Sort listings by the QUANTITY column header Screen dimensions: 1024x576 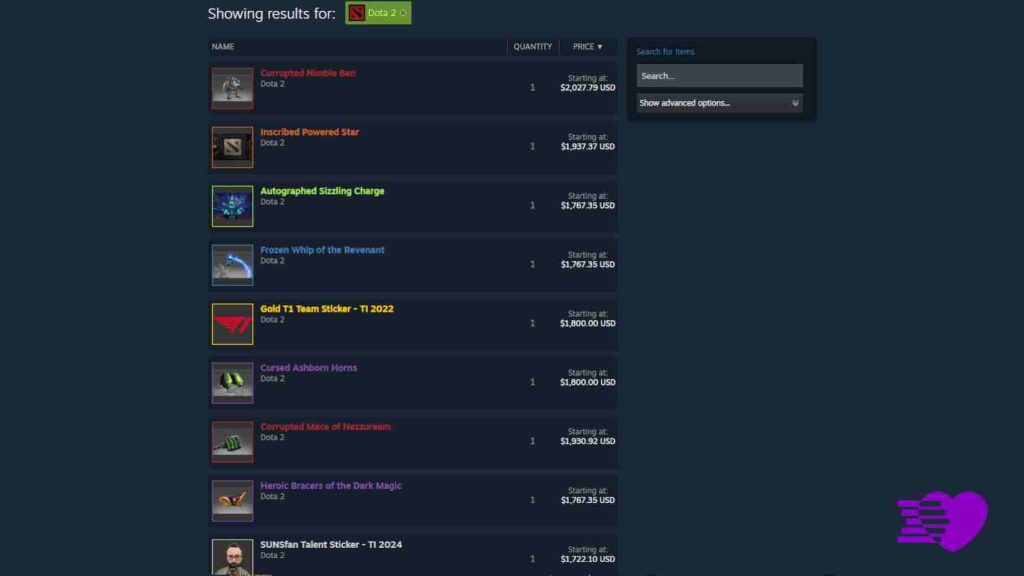532,46
